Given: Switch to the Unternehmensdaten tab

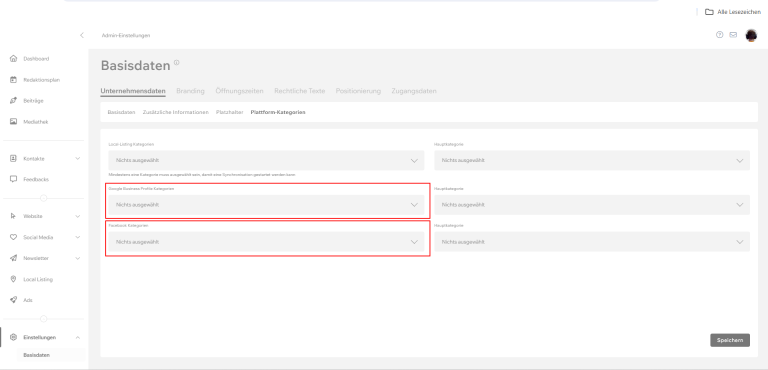Looking at the screenshot, I should pyautogui.click(x=133, y=91).
